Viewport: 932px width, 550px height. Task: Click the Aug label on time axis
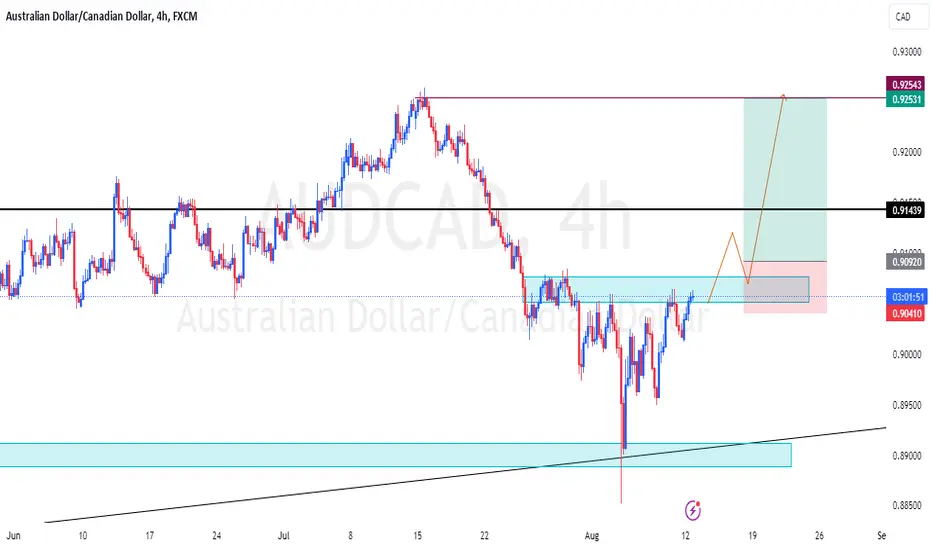pos(591,535)
